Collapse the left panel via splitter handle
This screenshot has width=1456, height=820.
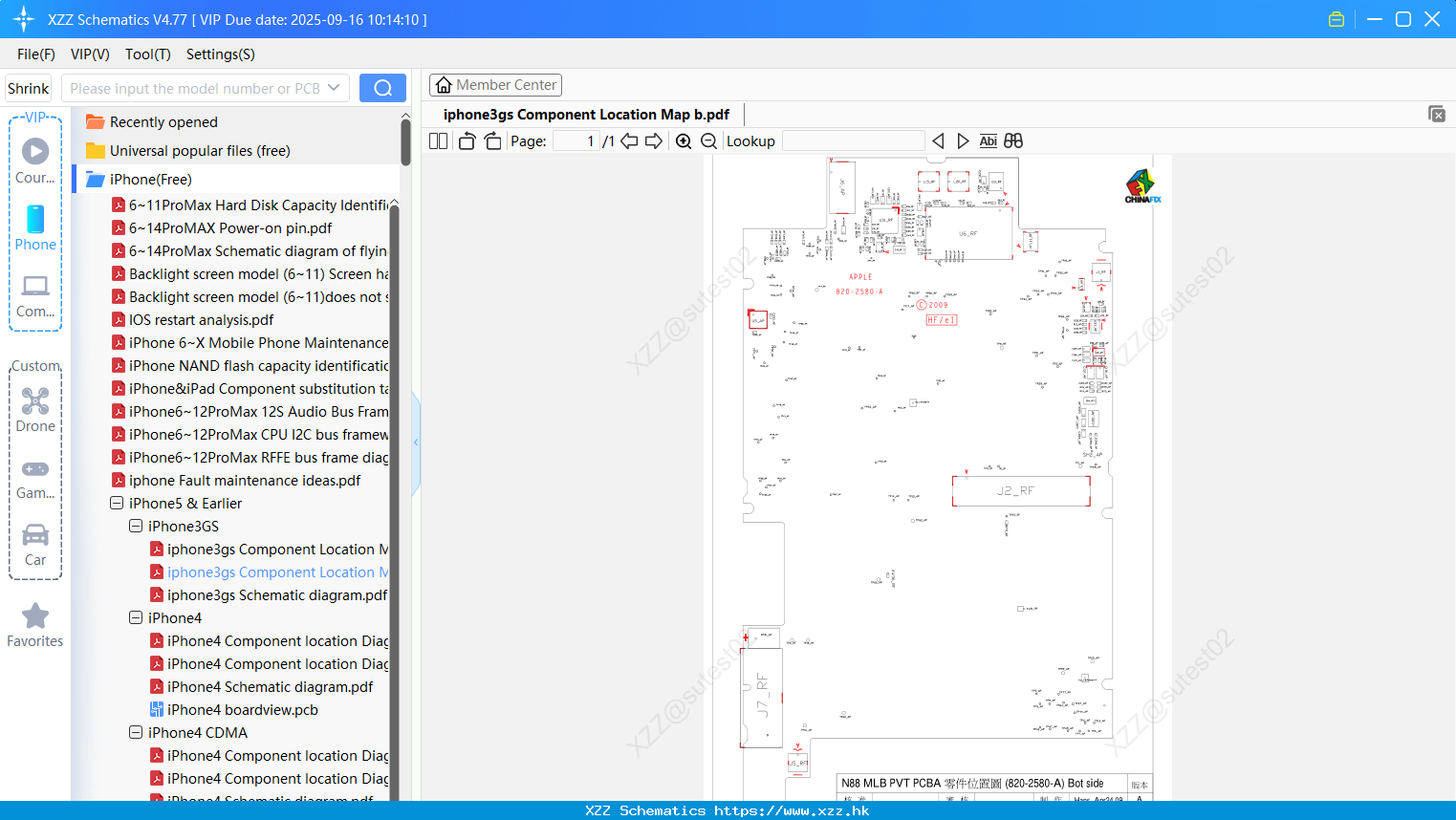[416, 442]
